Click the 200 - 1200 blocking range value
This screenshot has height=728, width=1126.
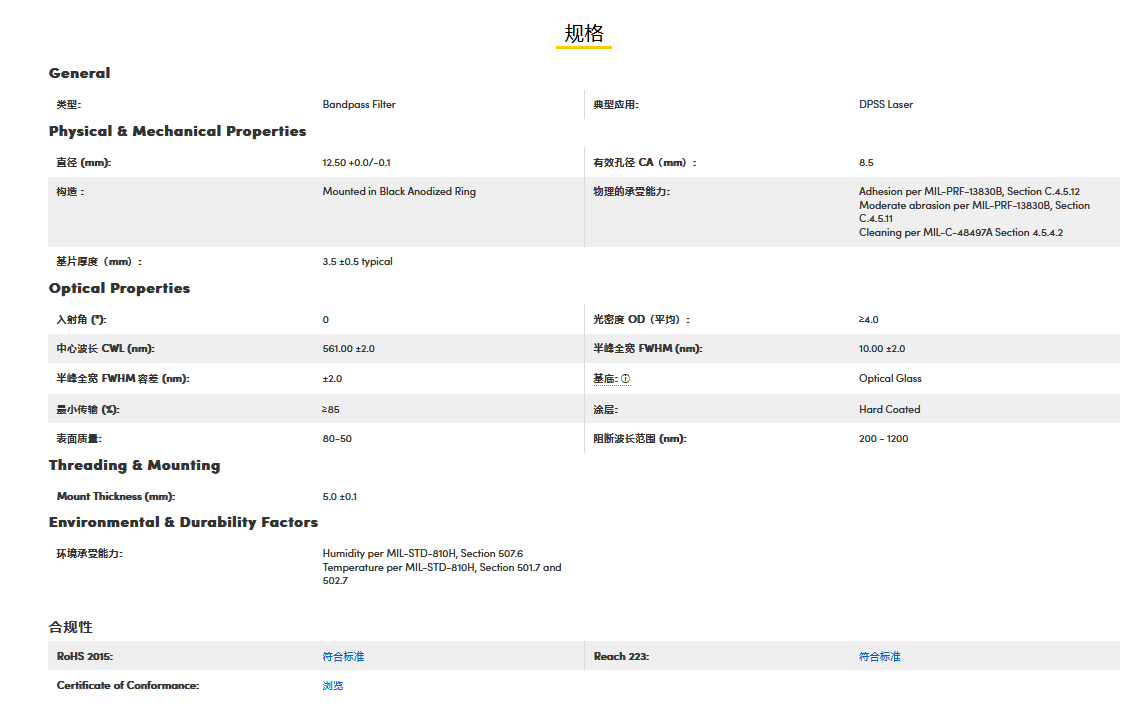click(883, 438)
